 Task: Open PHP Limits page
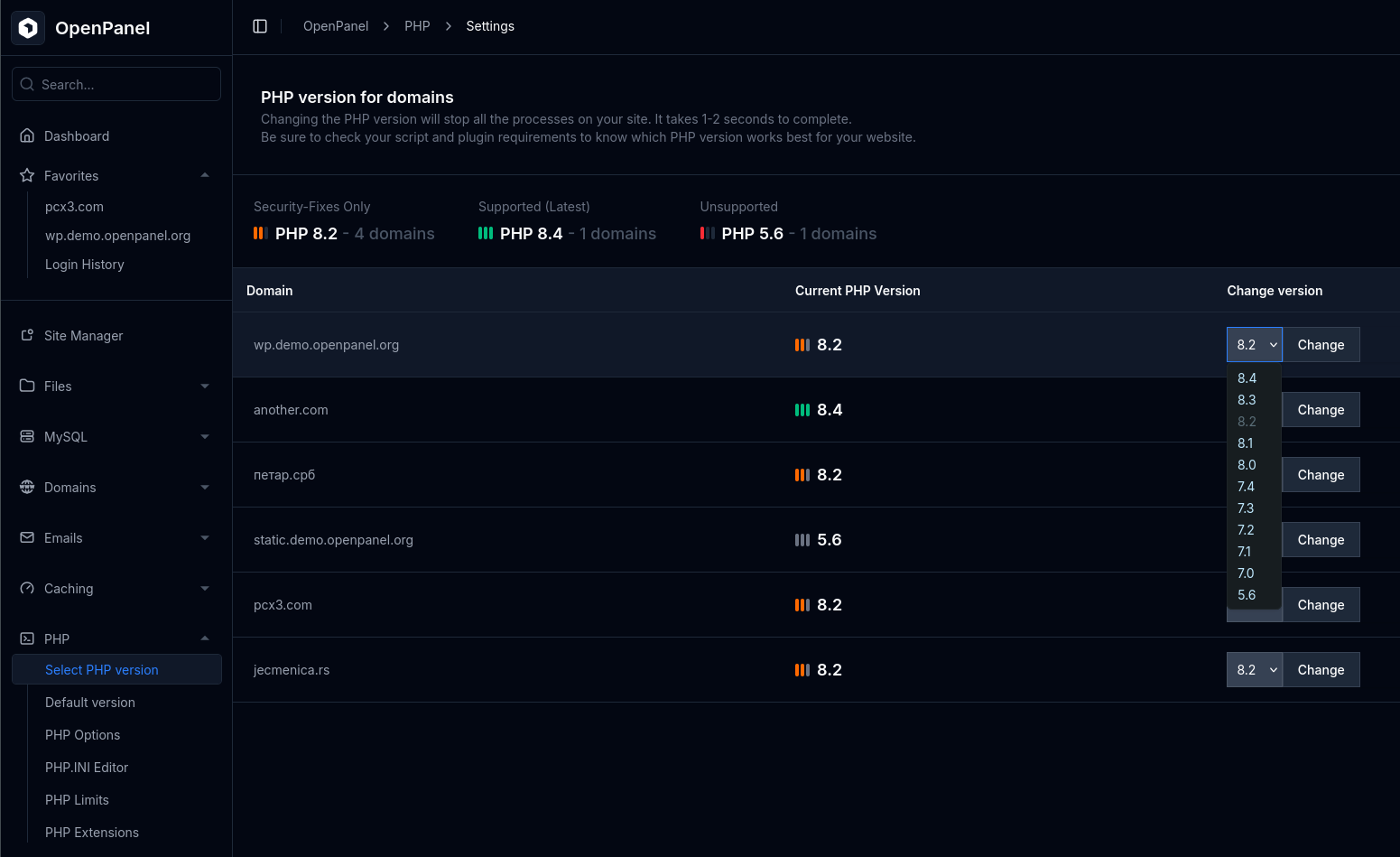pos(77,800)
